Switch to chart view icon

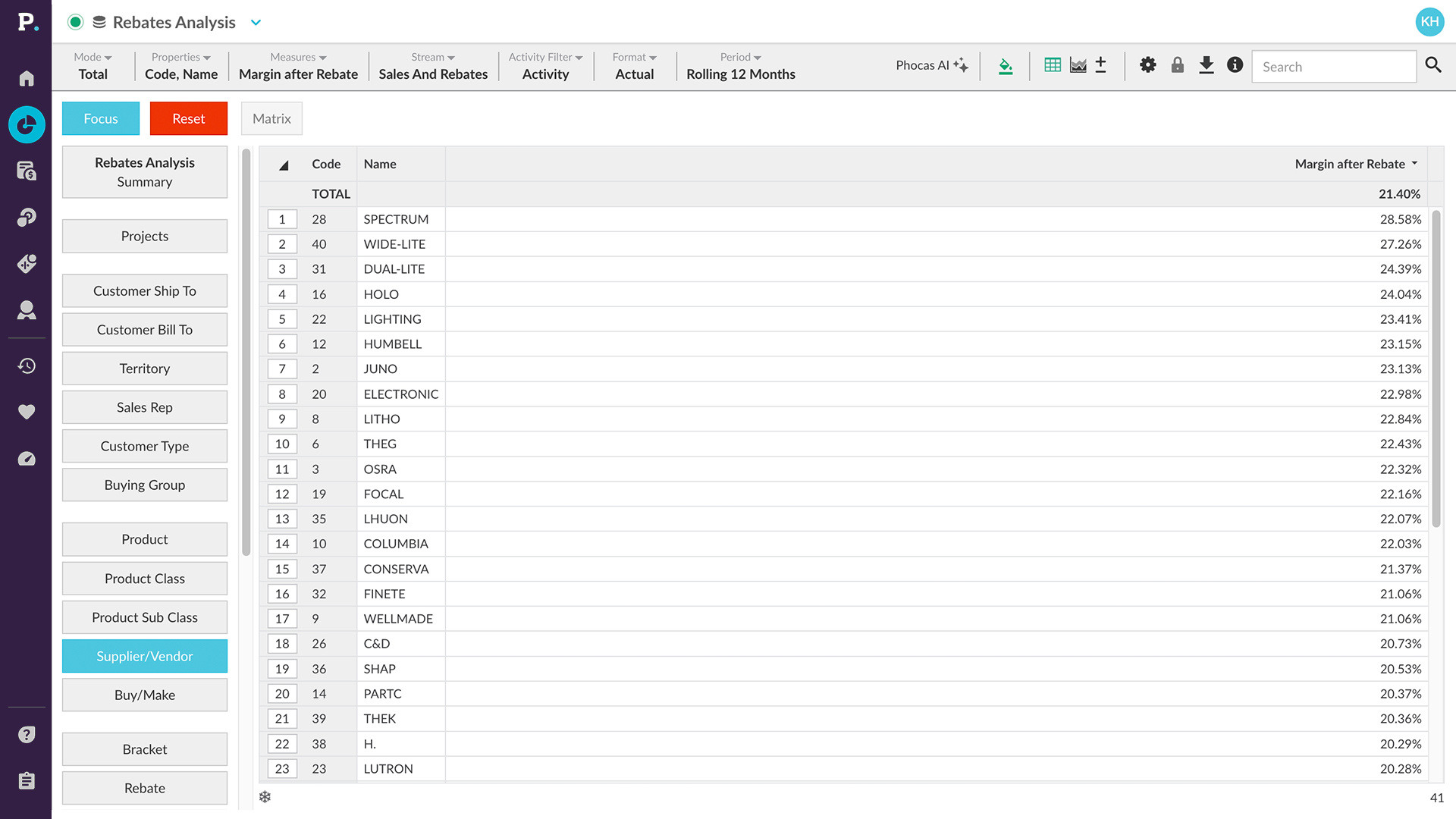click(1078, 65)
